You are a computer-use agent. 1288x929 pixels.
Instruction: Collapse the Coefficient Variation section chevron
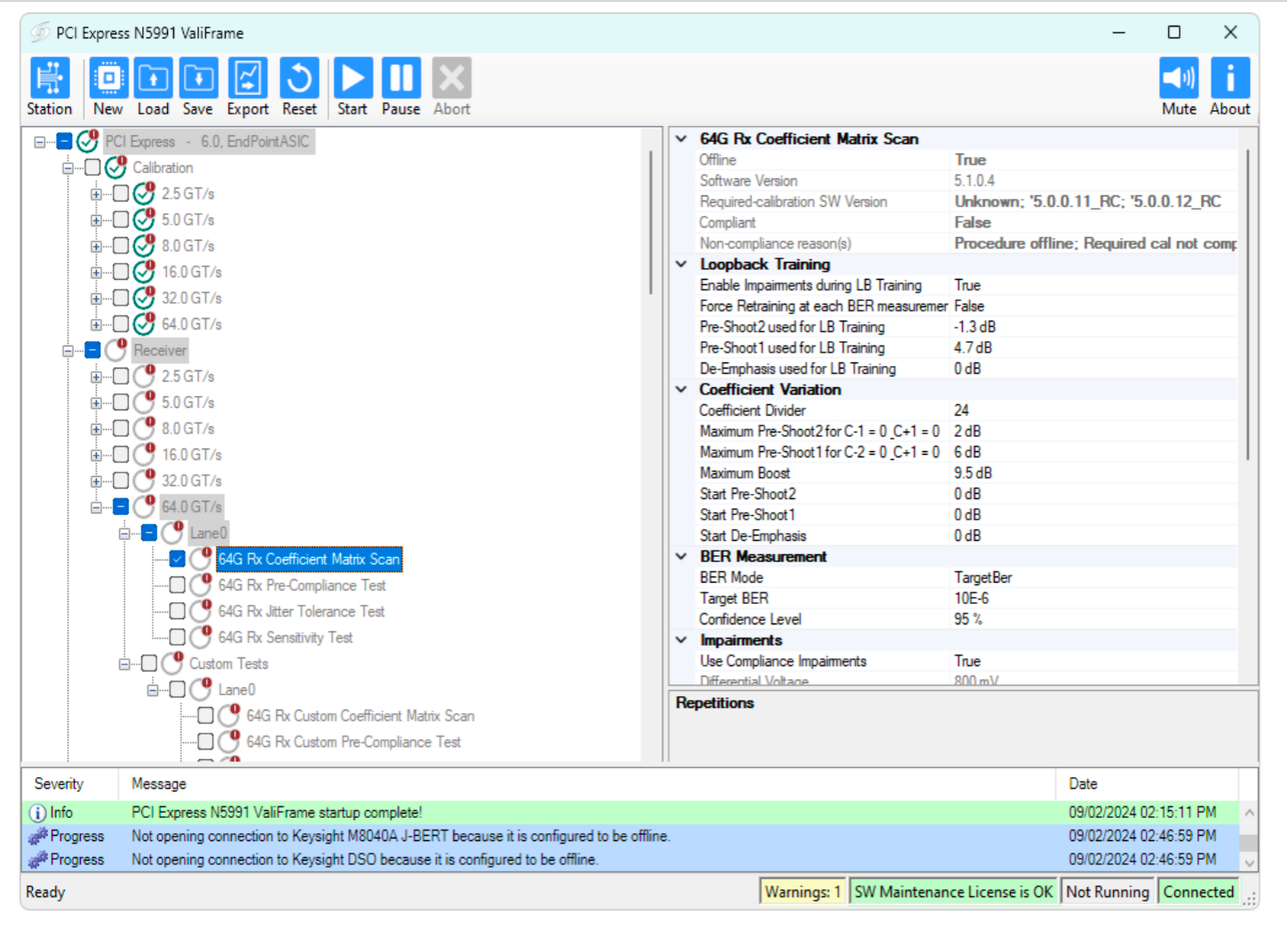(x=681, y=390)
